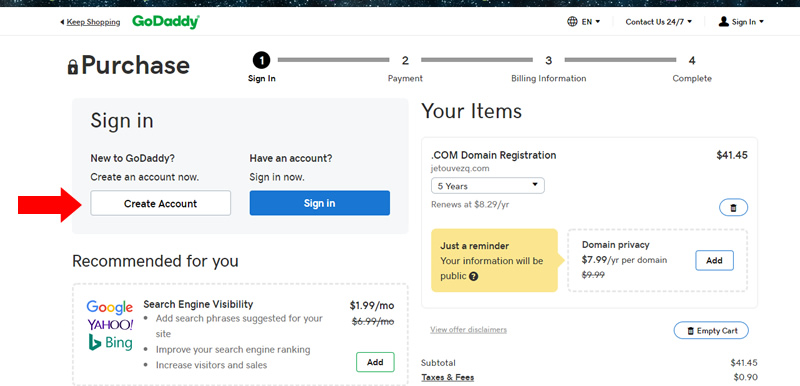Click the New to GoDaddy? text

pos(133,159)
